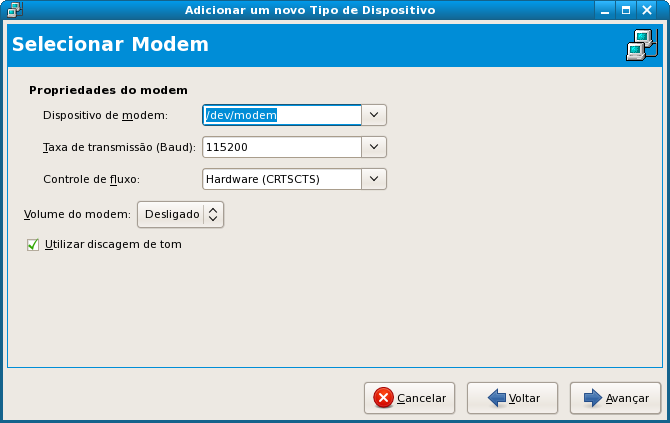Click the 'Volume do modem:' label
Image resolution: width=670 pixels, height=423 pixels.
point(77,214)
